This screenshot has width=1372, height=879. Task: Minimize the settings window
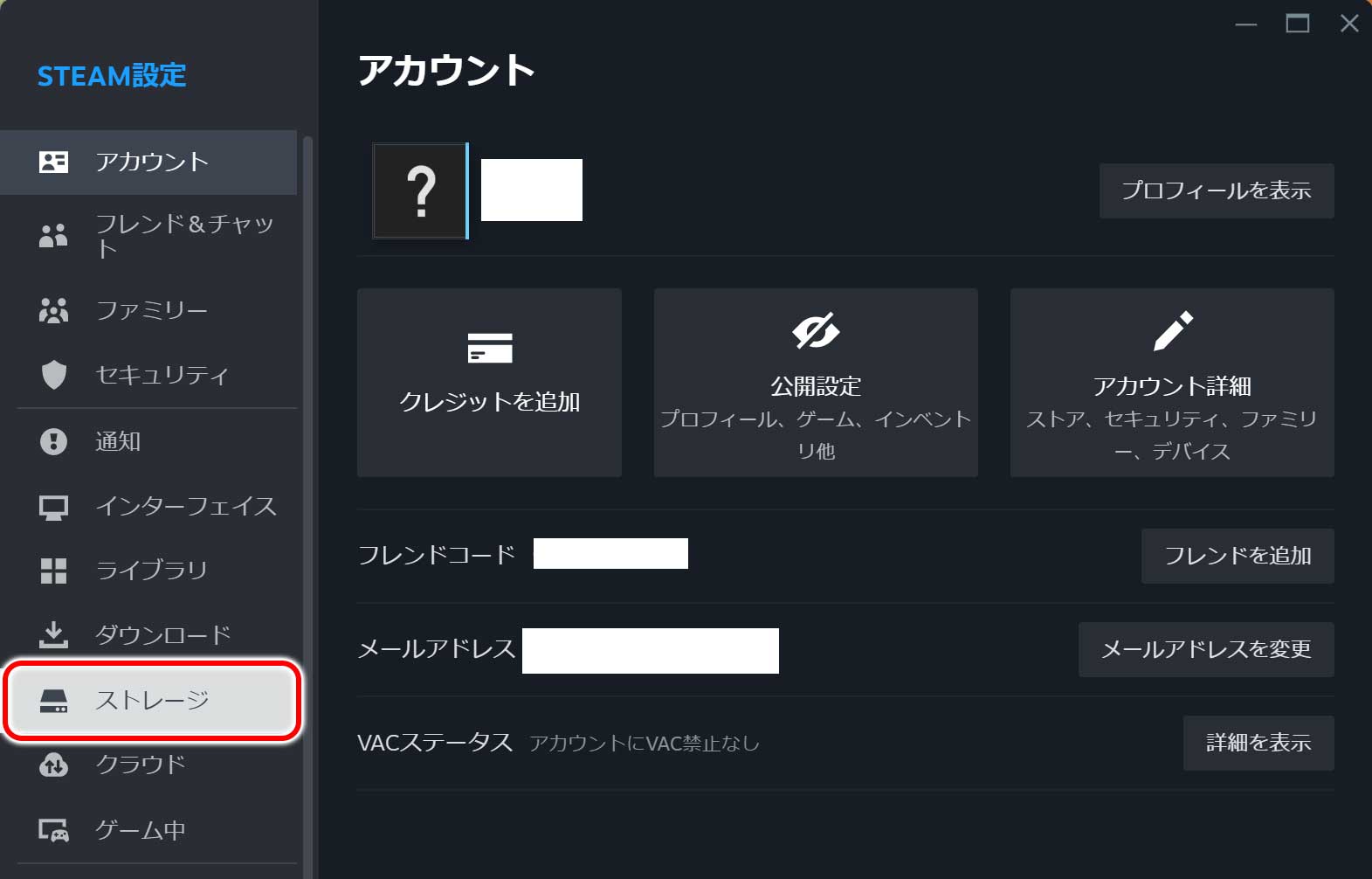(x=1246, y=24)
